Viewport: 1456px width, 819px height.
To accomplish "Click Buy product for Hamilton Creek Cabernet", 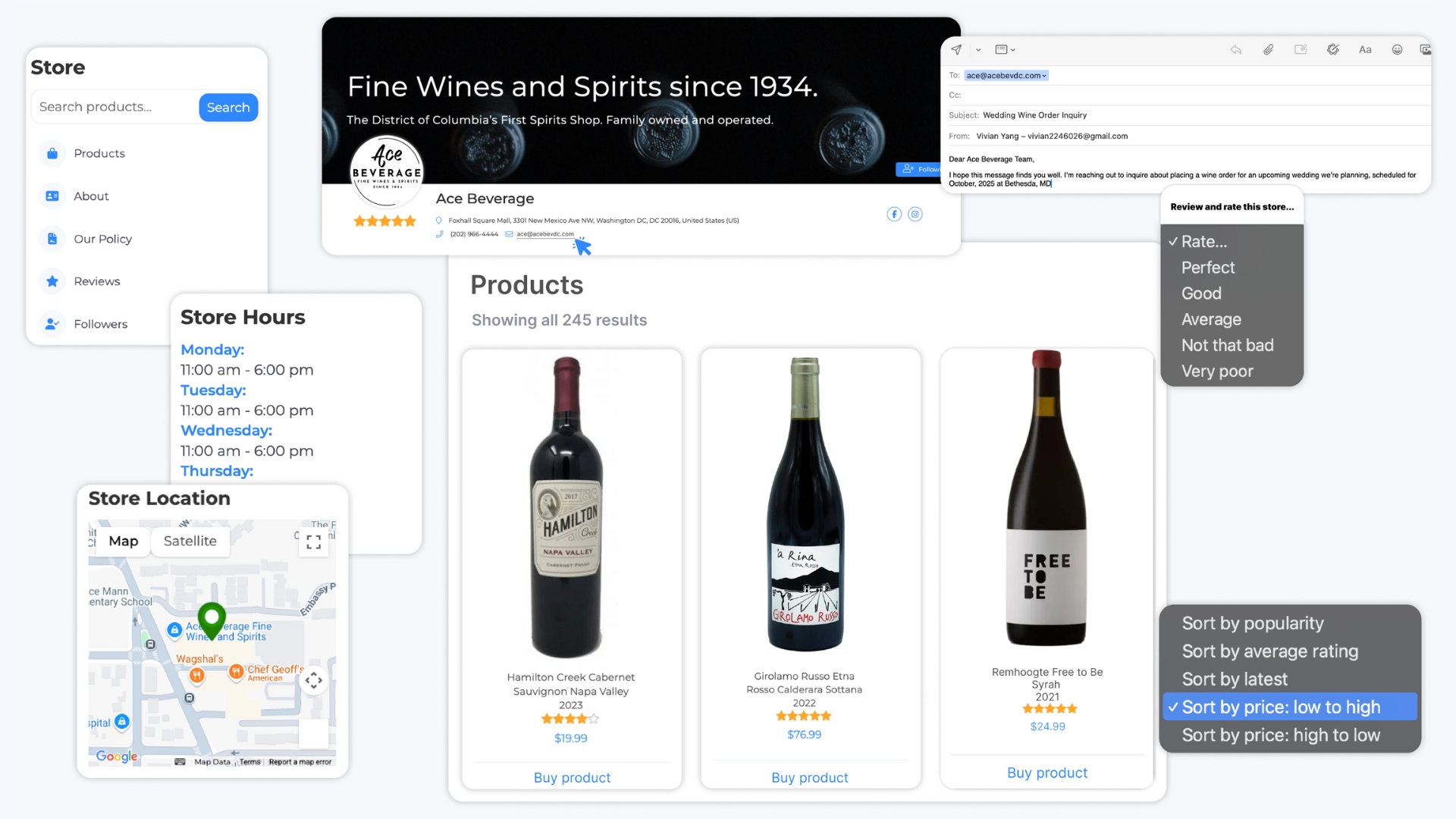I will [572, 778].
